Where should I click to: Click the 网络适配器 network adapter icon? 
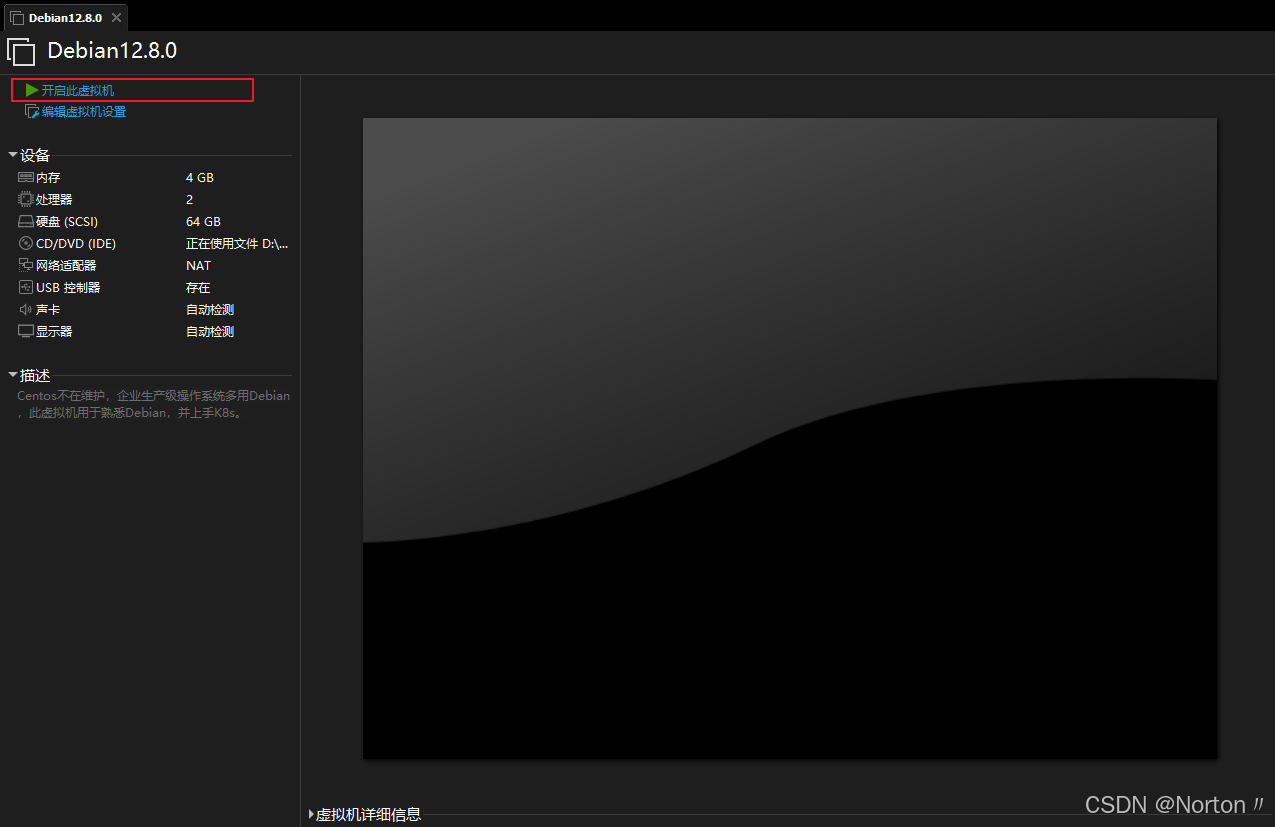[26, 265]
